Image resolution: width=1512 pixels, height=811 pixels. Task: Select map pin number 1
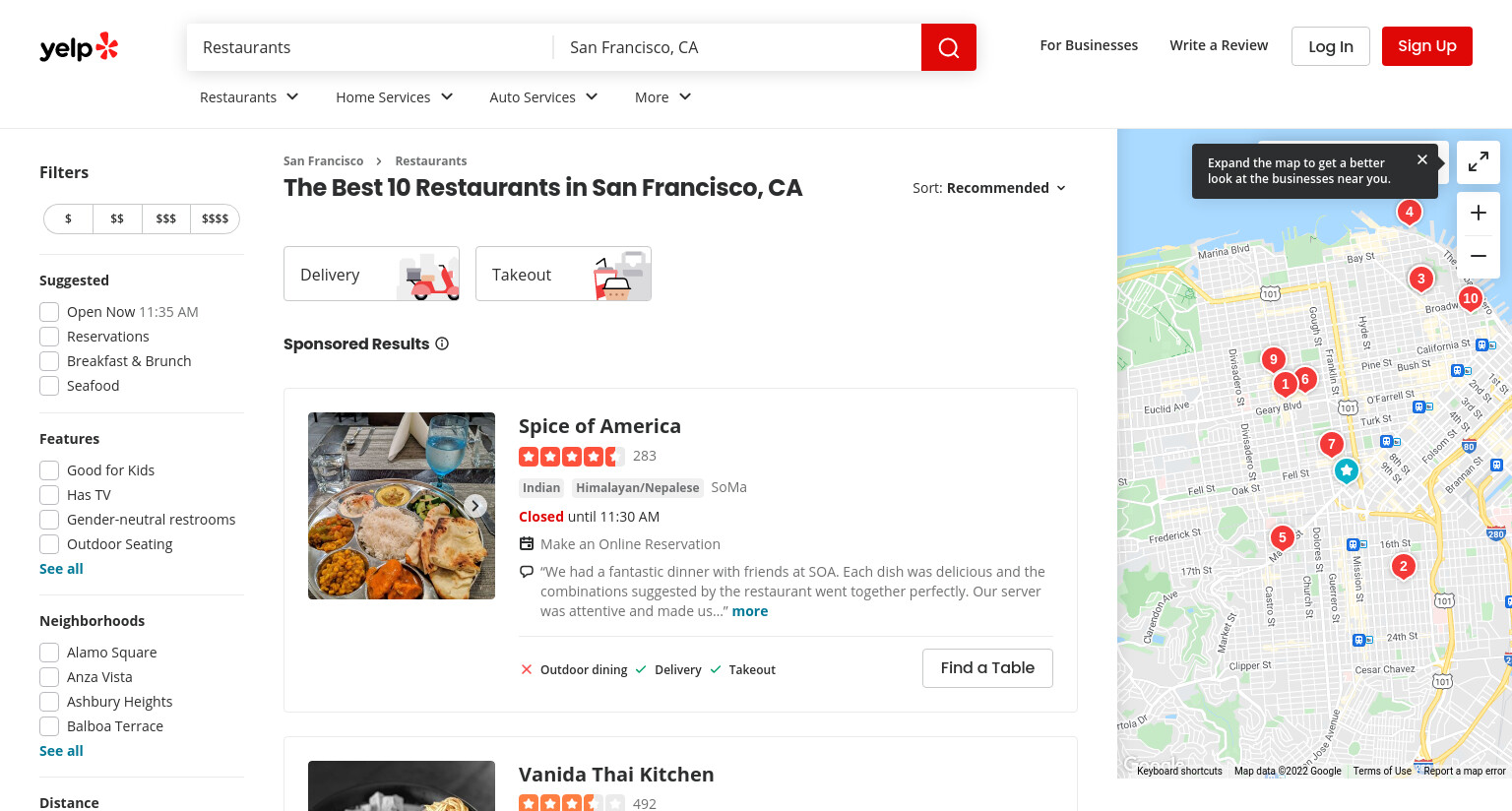click(1285, 384)
